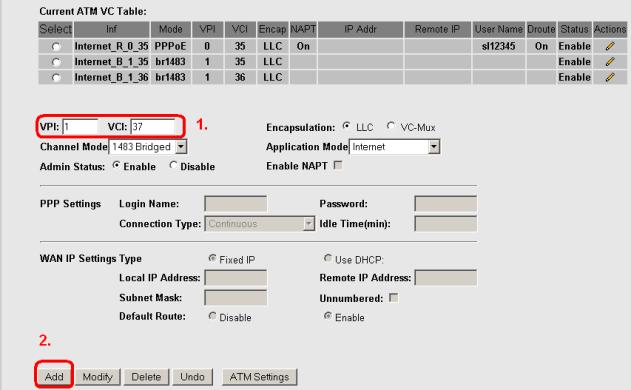Open the Channel Mode dropdown
631x390 pixels.
coord(148,147)
